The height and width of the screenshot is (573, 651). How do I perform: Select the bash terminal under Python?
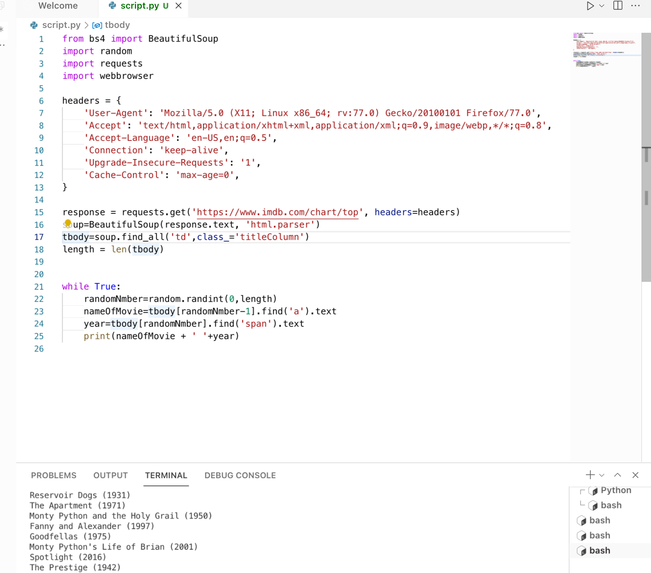[610, 505]
